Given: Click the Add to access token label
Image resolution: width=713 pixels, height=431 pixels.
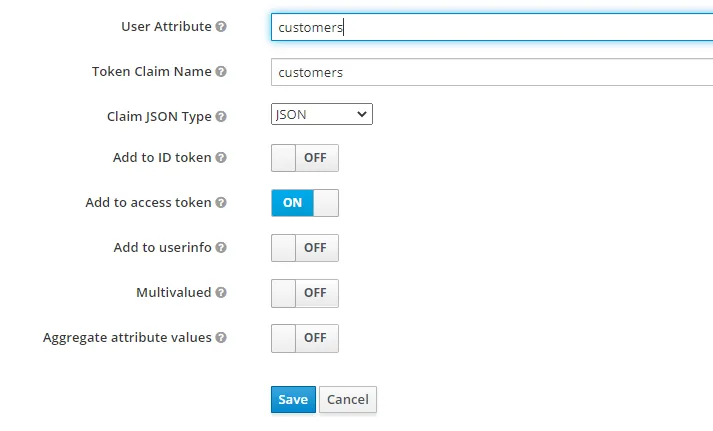Looking at the screenshot, I should (x=148, y=202).
